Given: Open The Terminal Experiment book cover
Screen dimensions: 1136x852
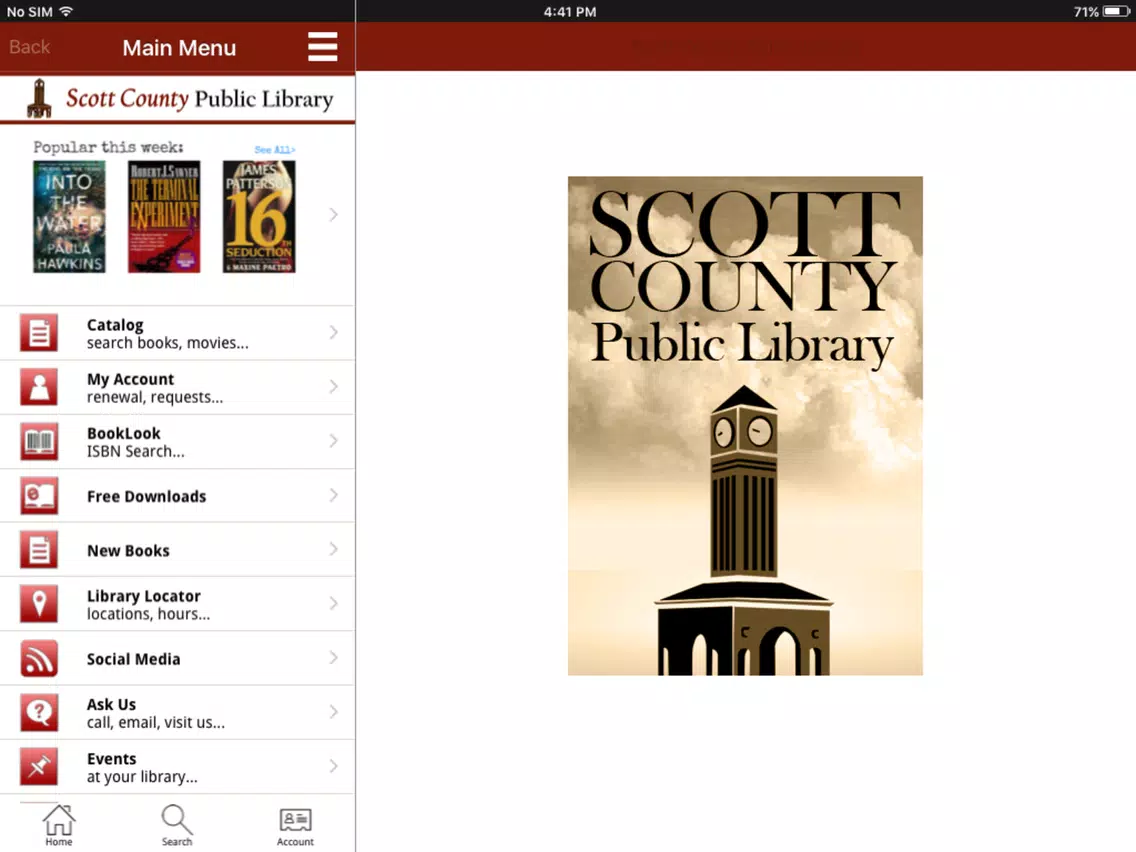Looking at the screenshot, I should (164, 217).
